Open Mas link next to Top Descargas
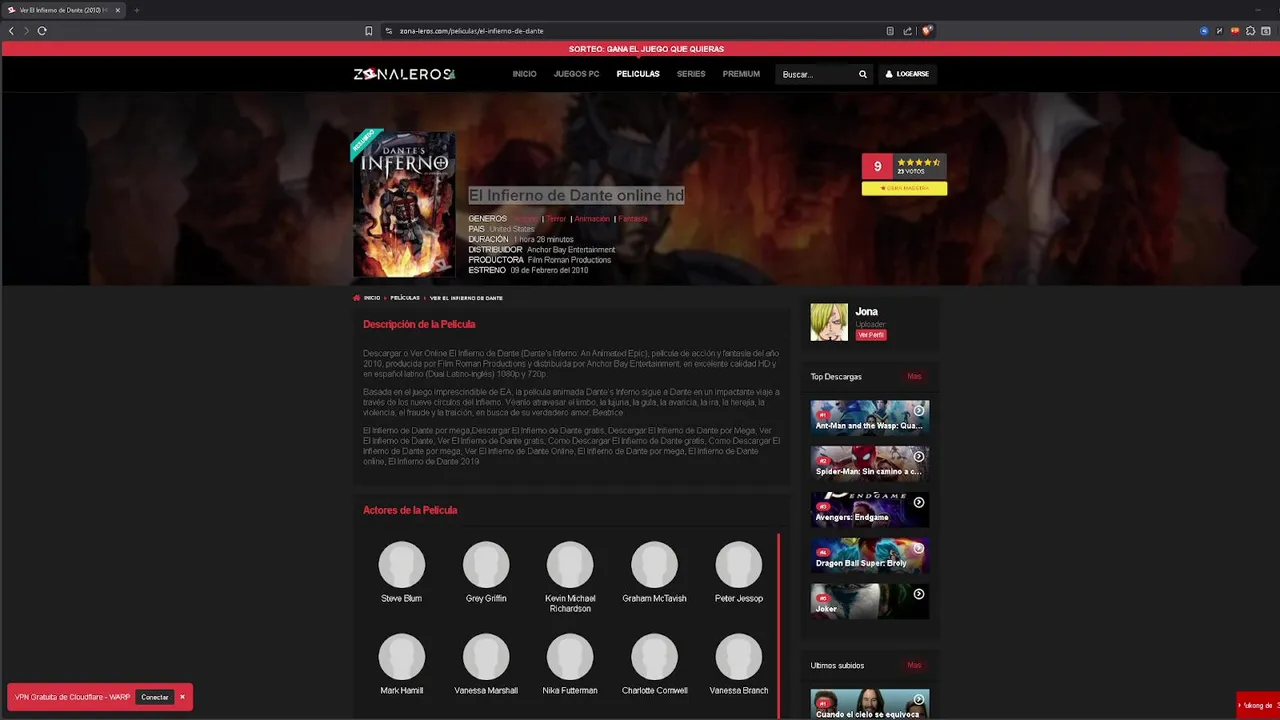This screenshot has height=720, width=1280. click(x=914, y=377)
